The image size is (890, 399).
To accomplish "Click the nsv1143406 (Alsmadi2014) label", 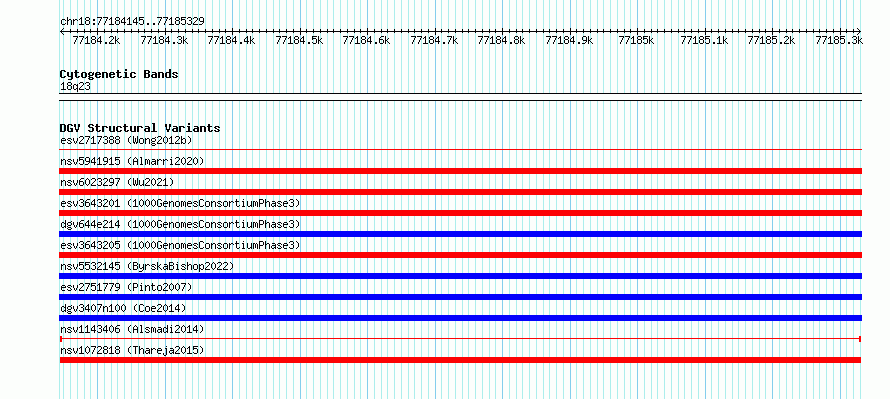I will 132,329.
